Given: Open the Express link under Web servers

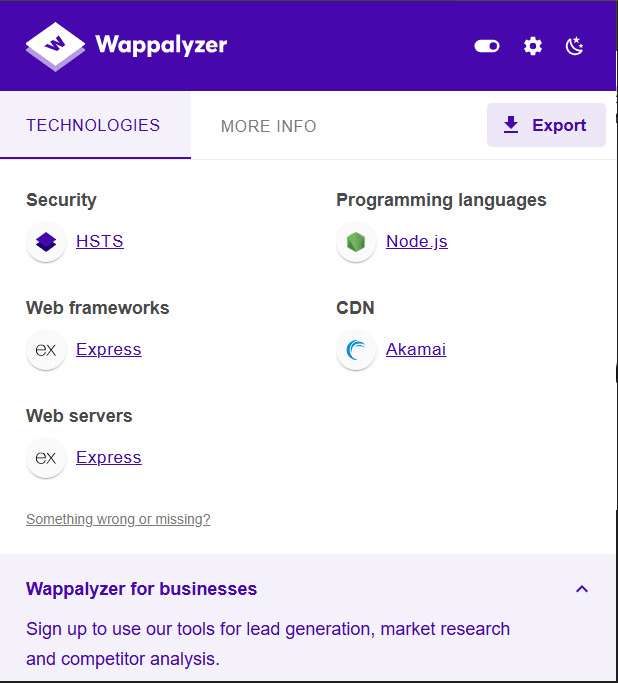Looking at the screenshot, I should point(109,457).
